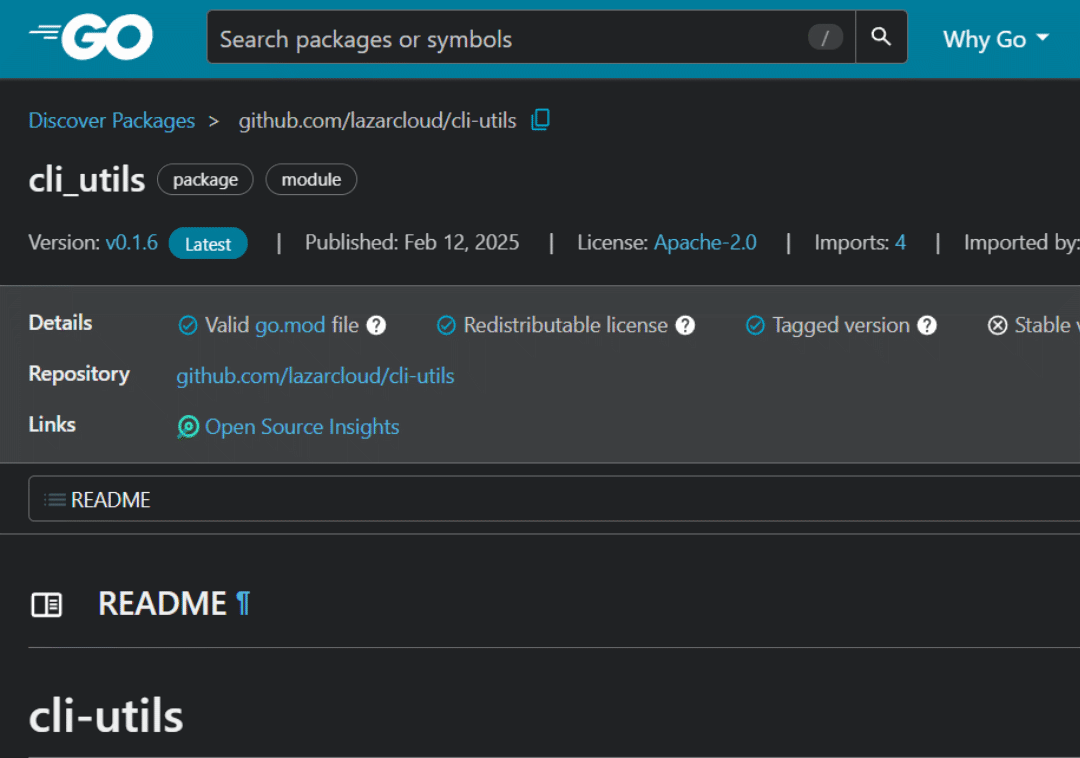The height and width of the screenshot is (758, 1080).
Task: Open version v0.1.6 link
Action: (132, 243)
